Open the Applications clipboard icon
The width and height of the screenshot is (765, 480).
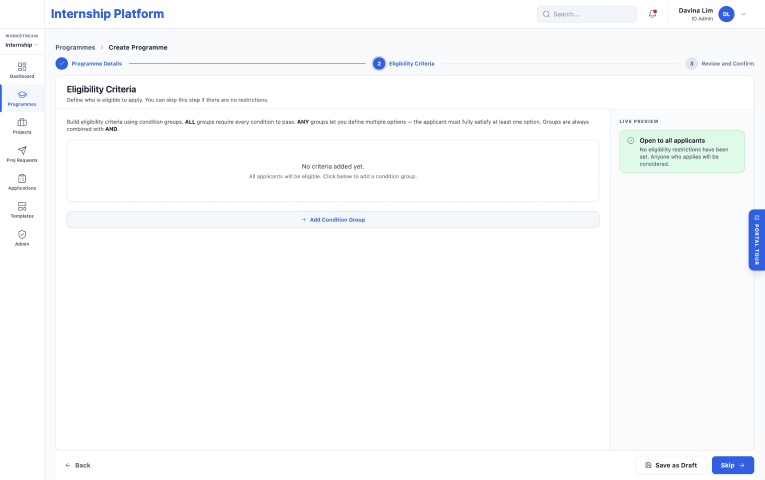pyautogui.click(x=22, y=182)
